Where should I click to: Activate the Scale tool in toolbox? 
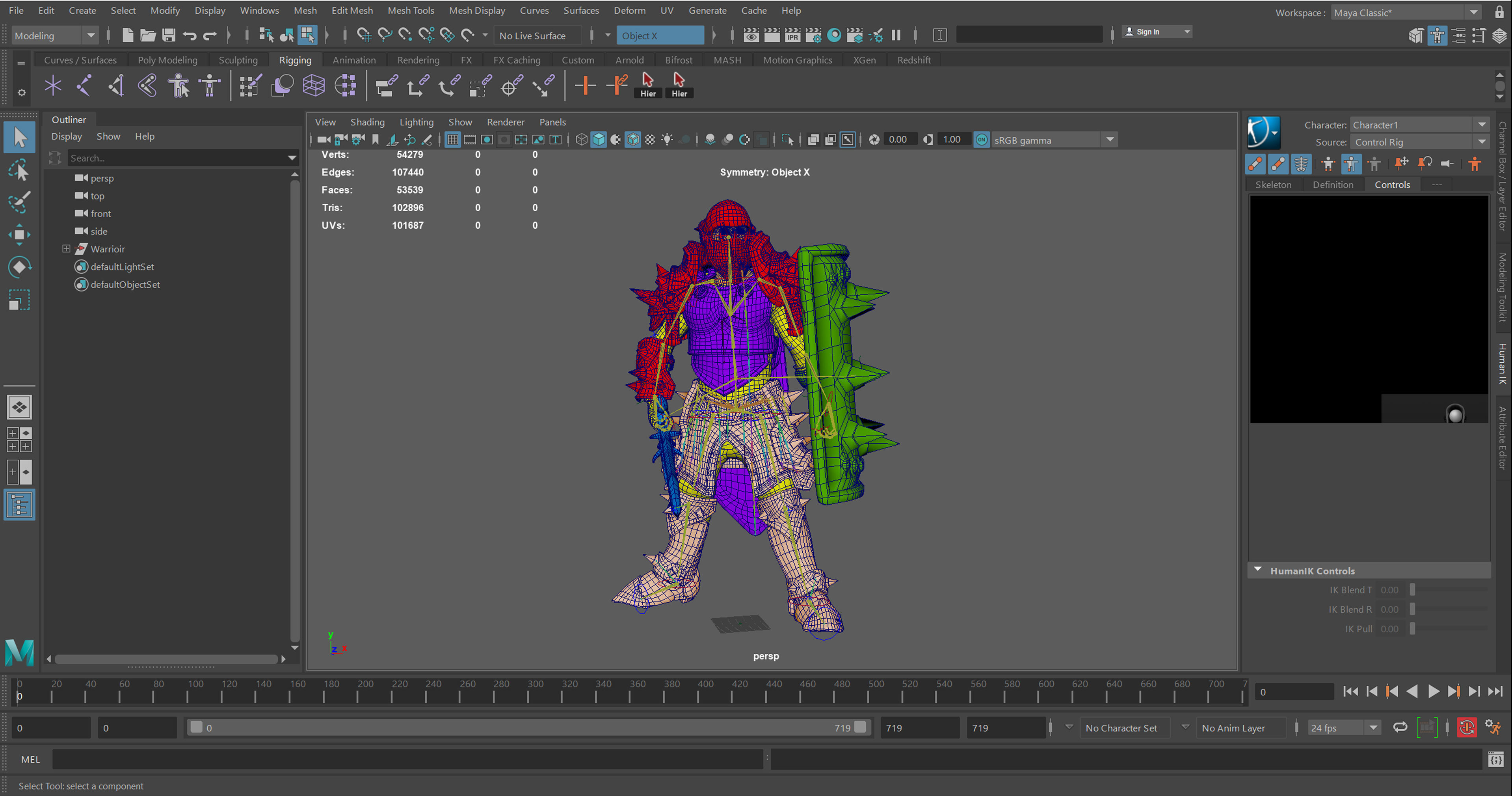tap(19, 300)
